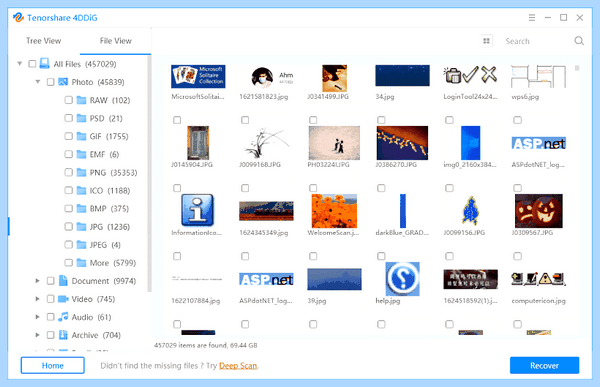Expand the Archive tree node
The width and height of the screenshot is (600, 387).
pos(38,335)
